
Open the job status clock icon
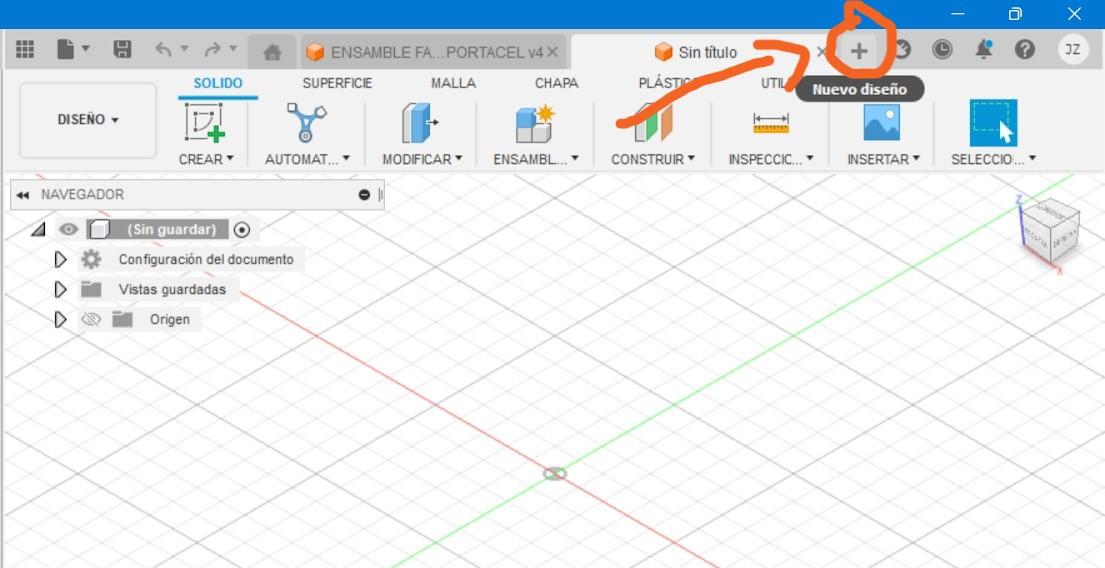[x=942, y=49]
